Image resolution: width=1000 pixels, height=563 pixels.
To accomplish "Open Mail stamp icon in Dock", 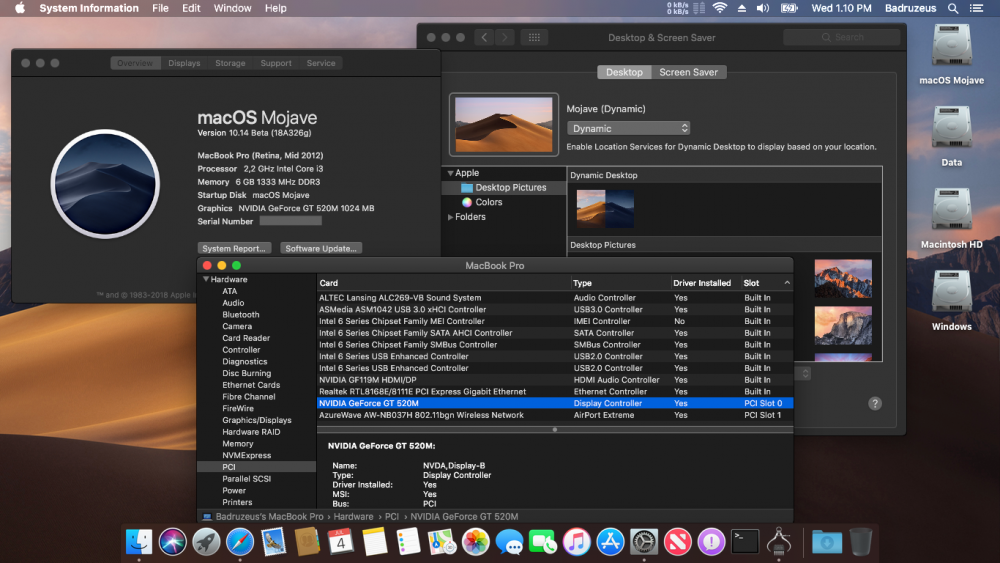I will coord(274,542).
